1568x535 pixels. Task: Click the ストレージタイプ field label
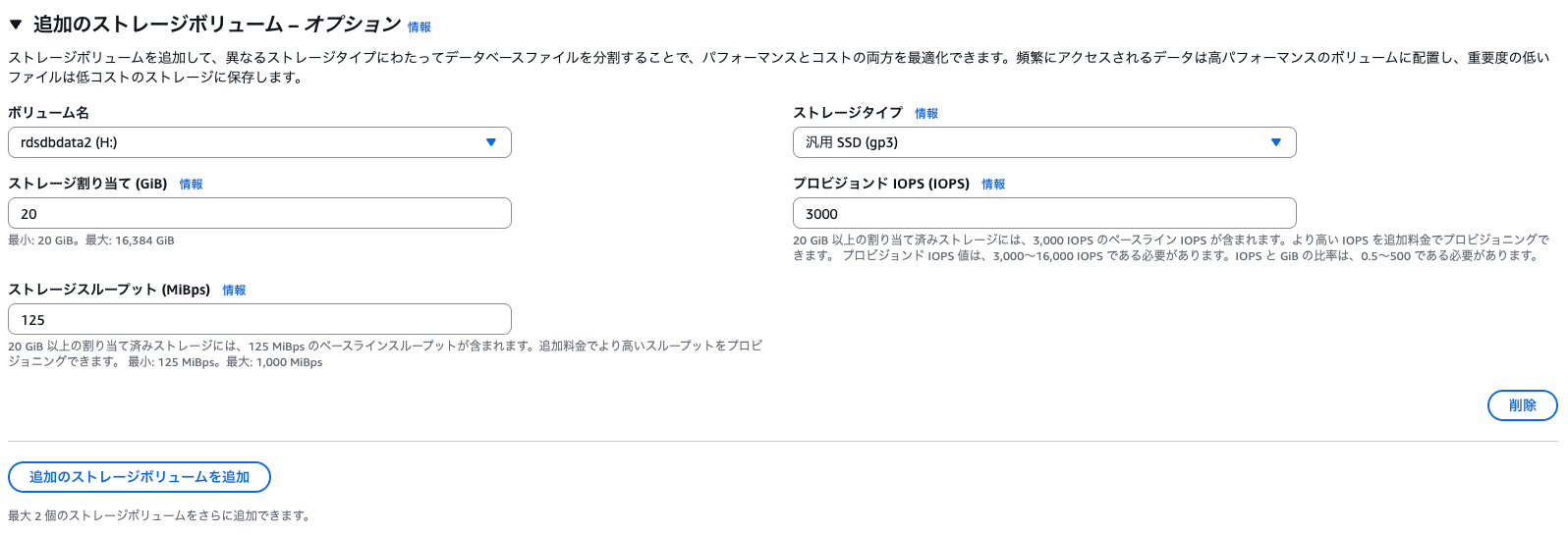point(847,113)
